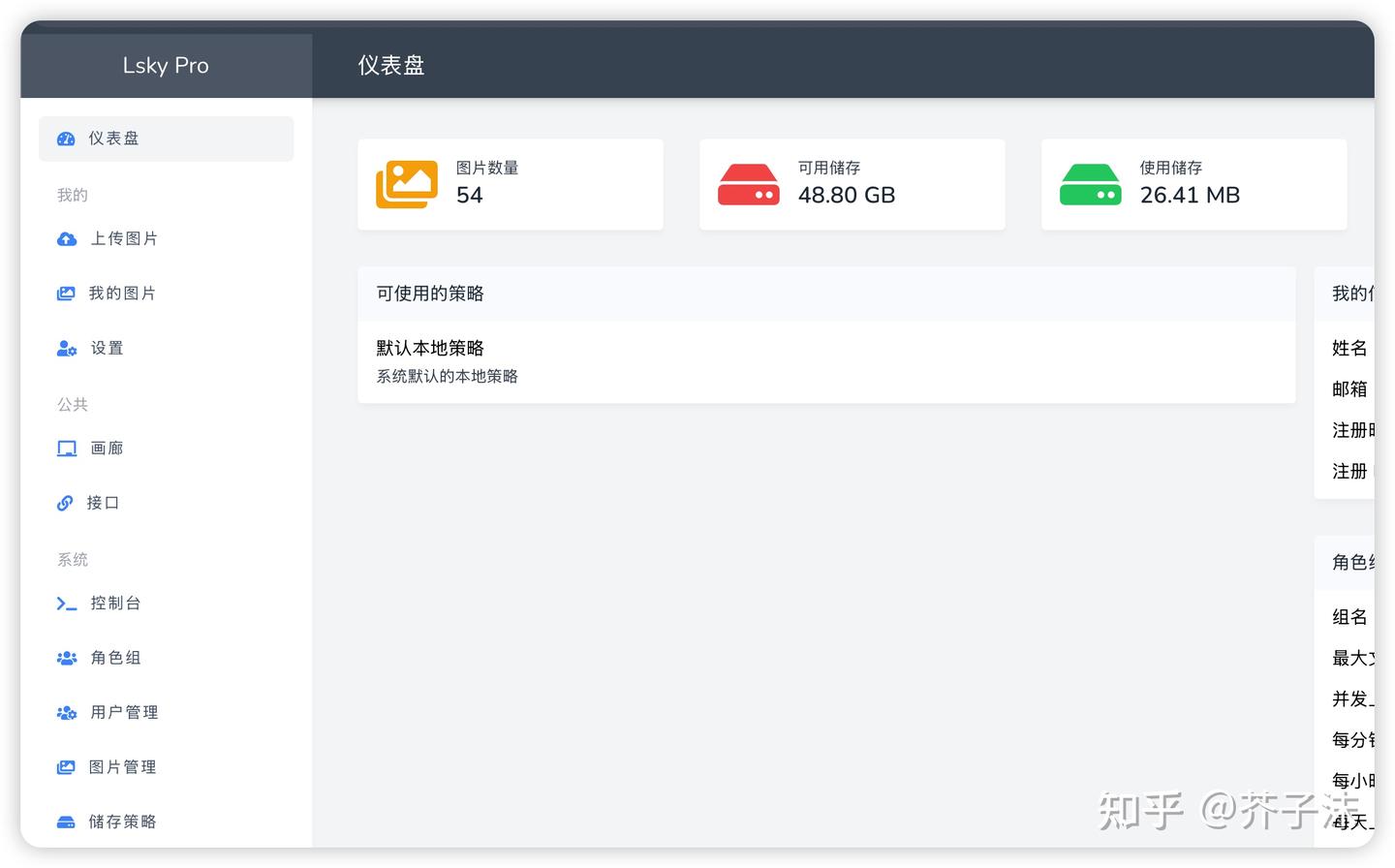Click the Lsky Pro logo text

166,65
